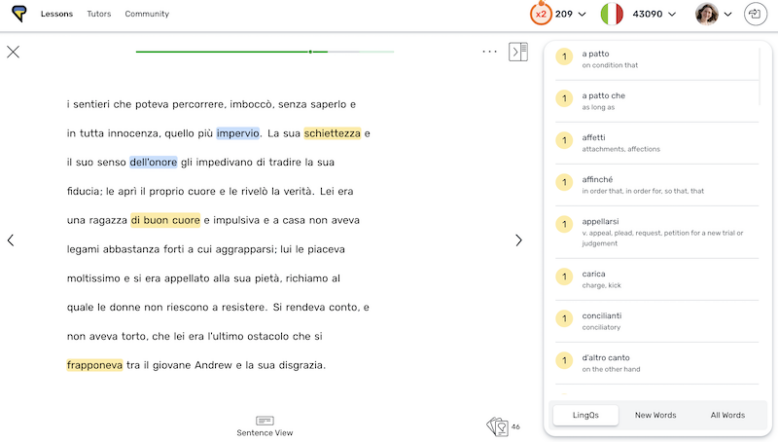Open the Tutors menu item

(99, 14)
